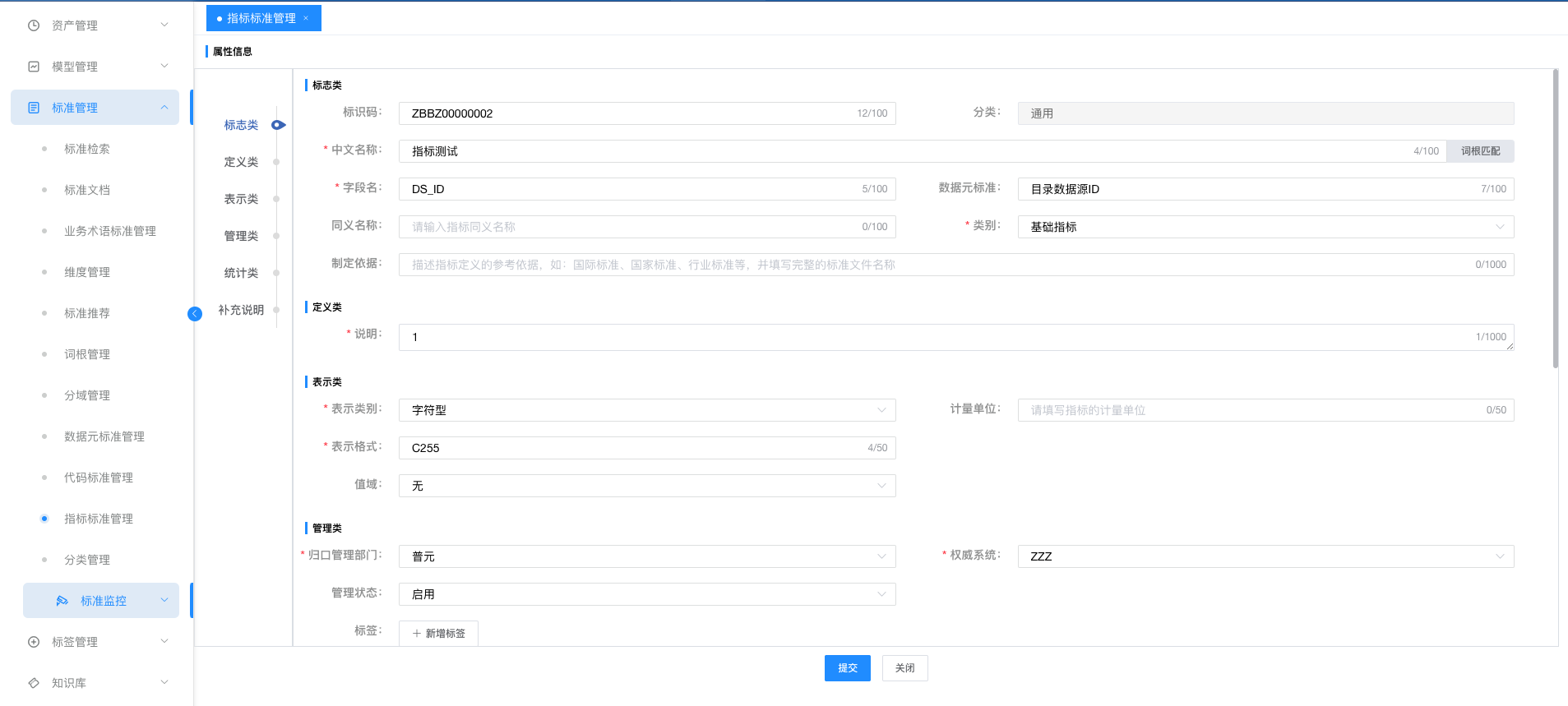Open the 归口管理部门 dropdown
The height and width of the screenshot is (706, 1568).
click(647, 556)
